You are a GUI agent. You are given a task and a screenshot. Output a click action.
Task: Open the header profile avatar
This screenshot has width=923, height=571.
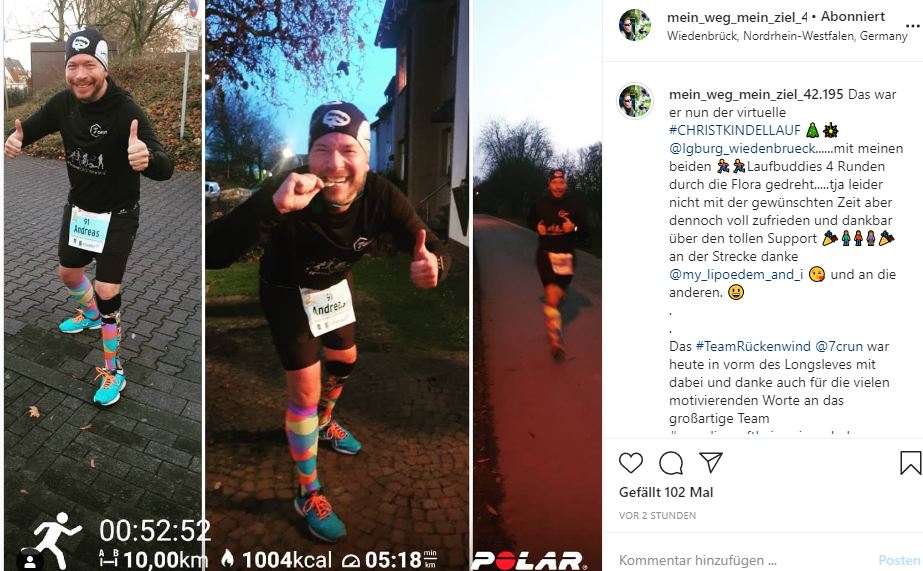(635, 25)
